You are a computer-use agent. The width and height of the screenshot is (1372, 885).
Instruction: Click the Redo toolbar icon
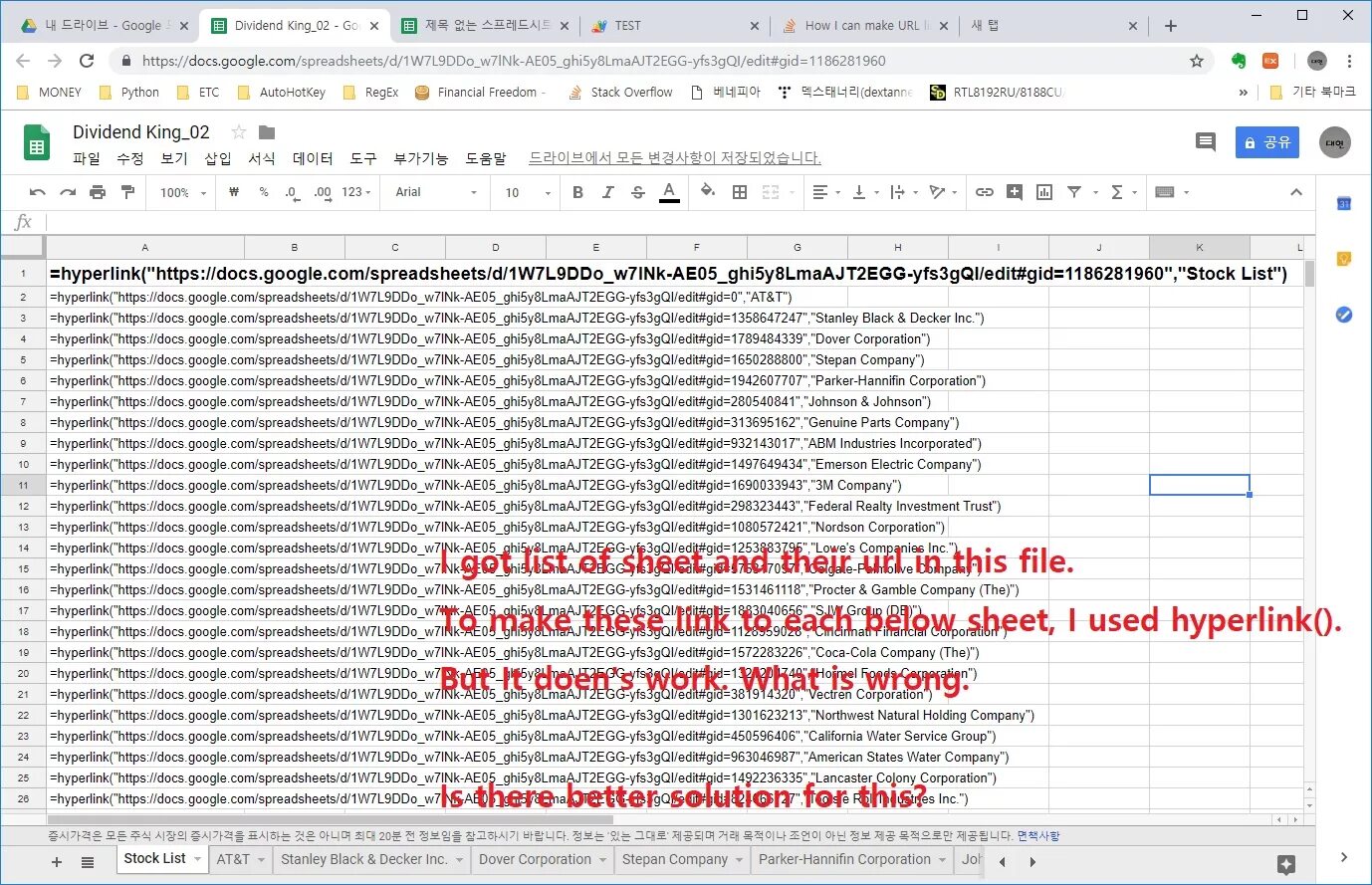68,192
